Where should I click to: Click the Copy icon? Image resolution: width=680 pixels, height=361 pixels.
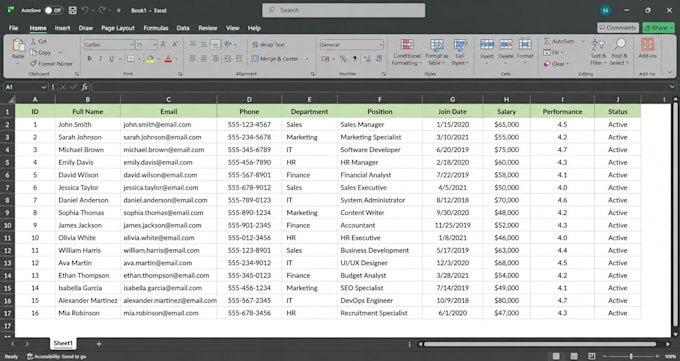tap(33, 53)
